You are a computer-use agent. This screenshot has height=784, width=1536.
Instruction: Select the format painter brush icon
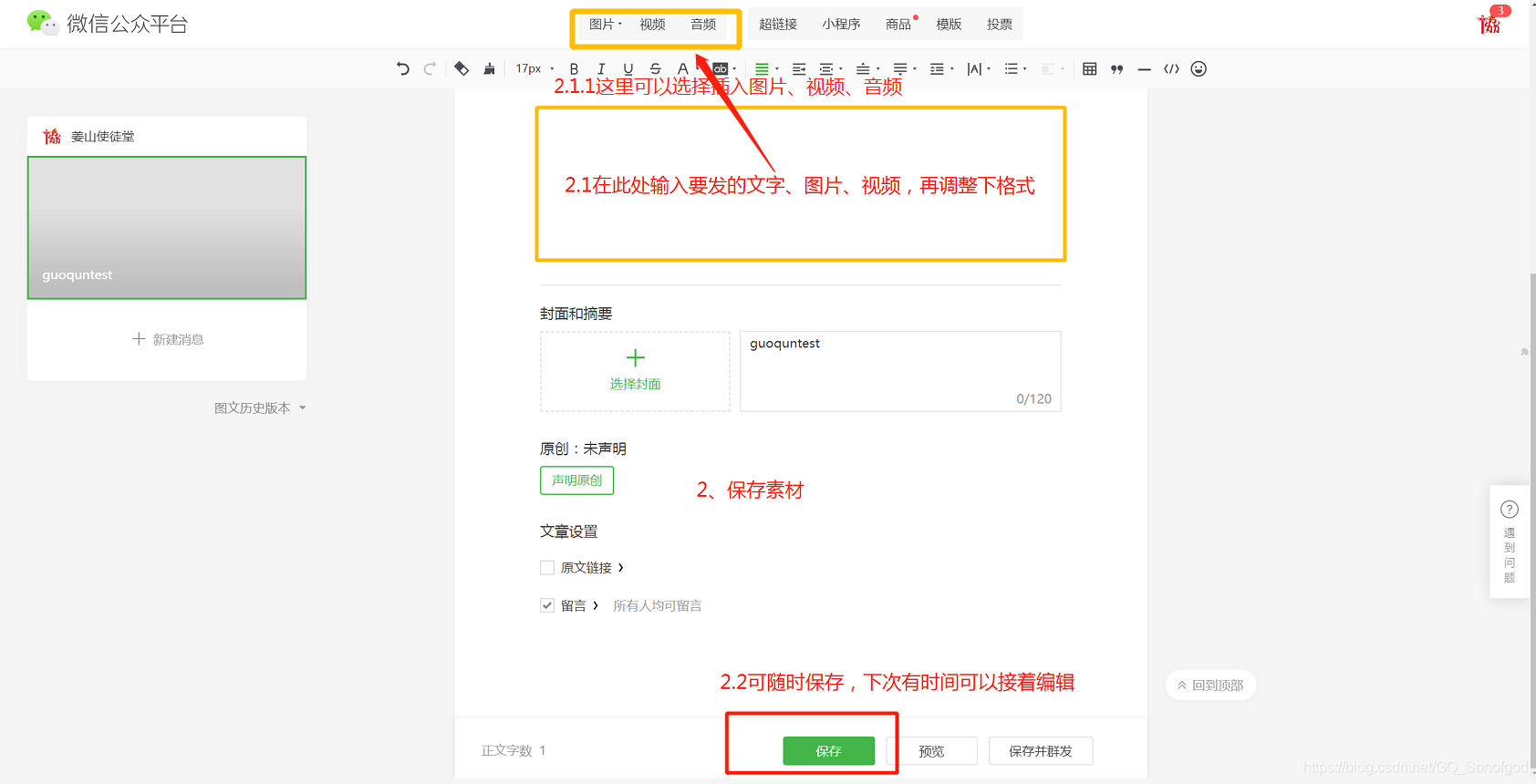point(489,68)
